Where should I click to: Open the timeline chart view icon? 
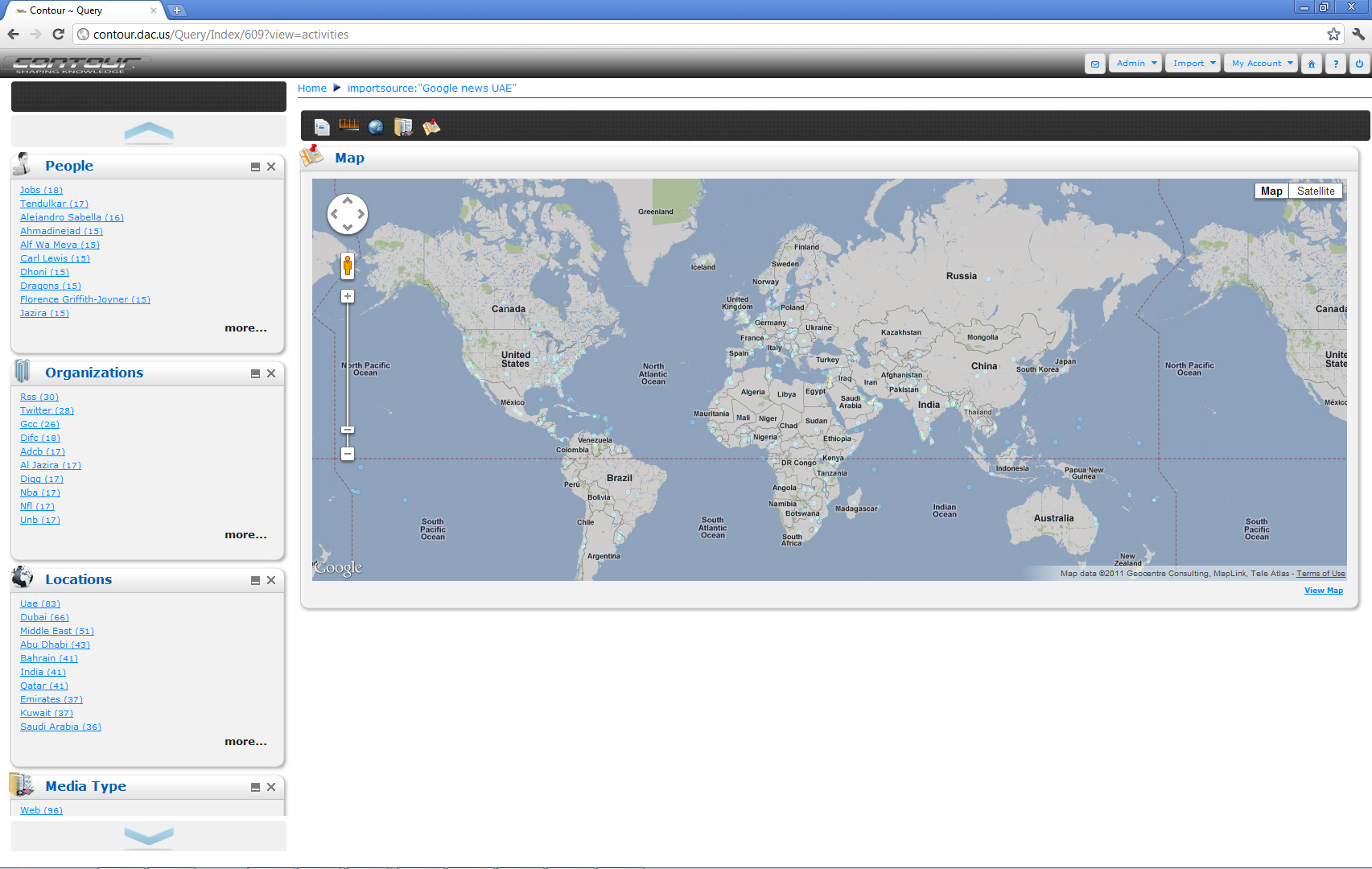[x=348, y=126]
